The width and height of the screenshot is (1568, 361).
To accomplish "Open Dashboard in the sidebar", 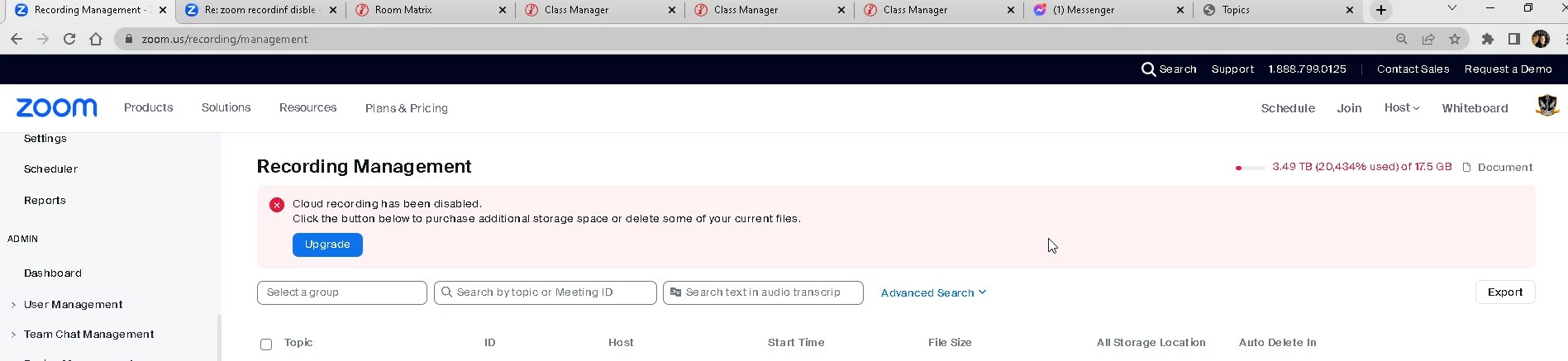I will coord(53,273).
